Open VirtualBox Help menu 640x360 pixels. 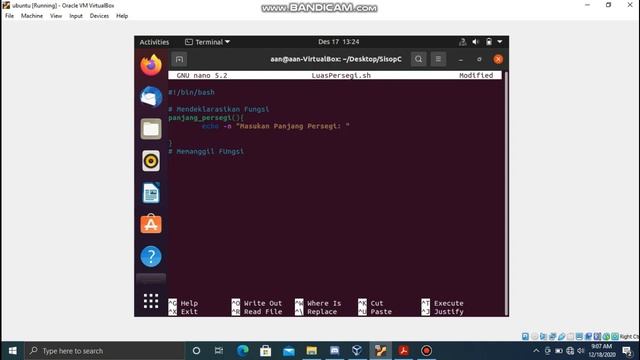coord(122,16)
